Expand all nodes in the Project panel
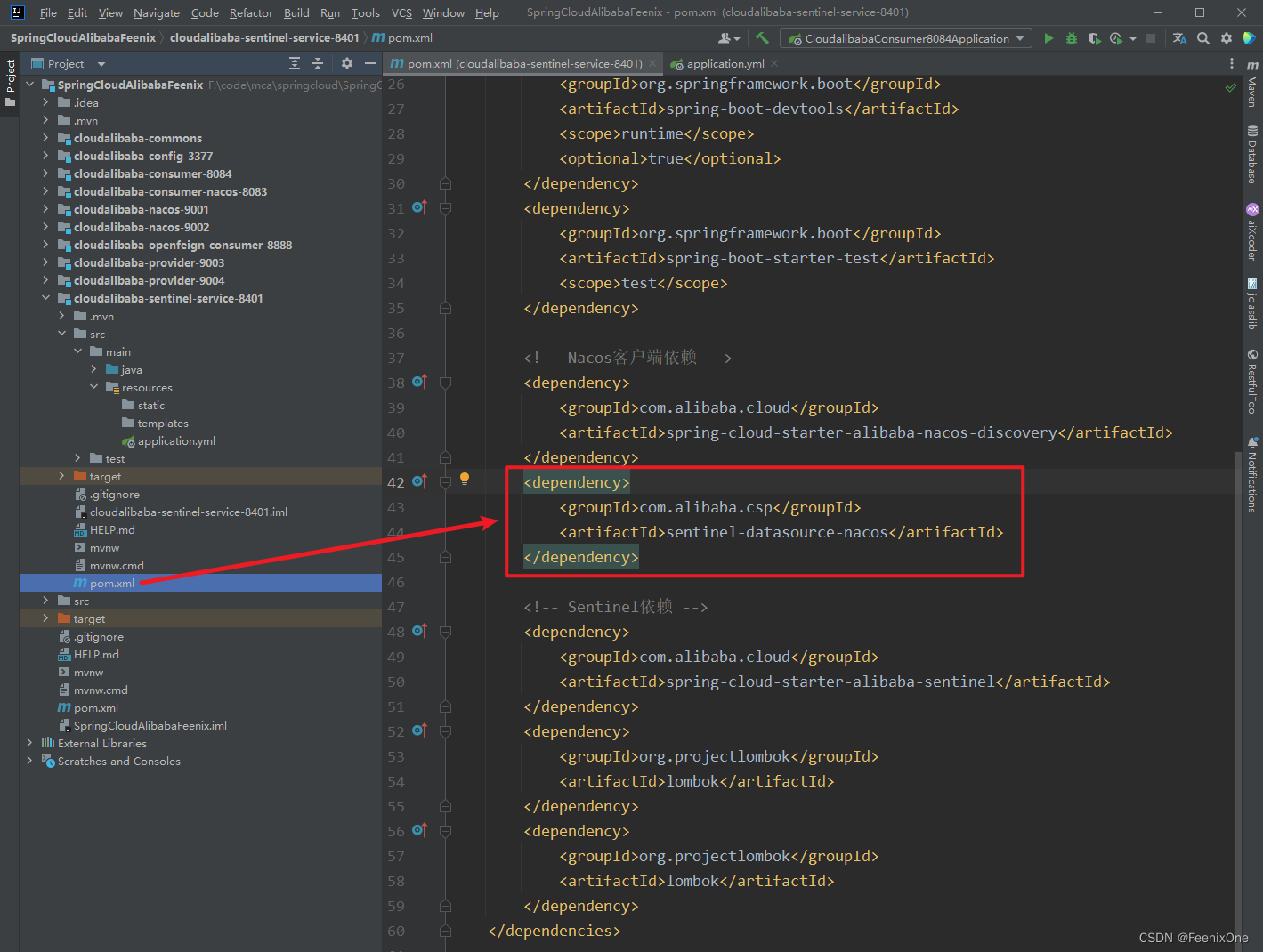This screenshot has height=952, width=1263. coord(295,63)
